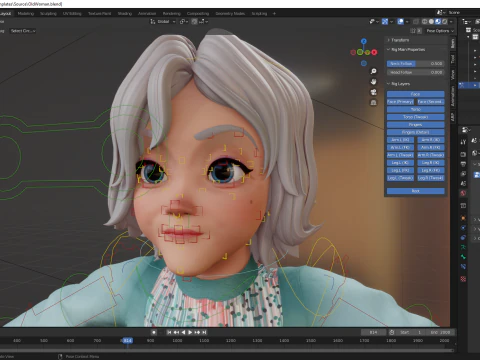Open the Tool tab of the sidebar
480x360 pixels.
pos(453,59)
